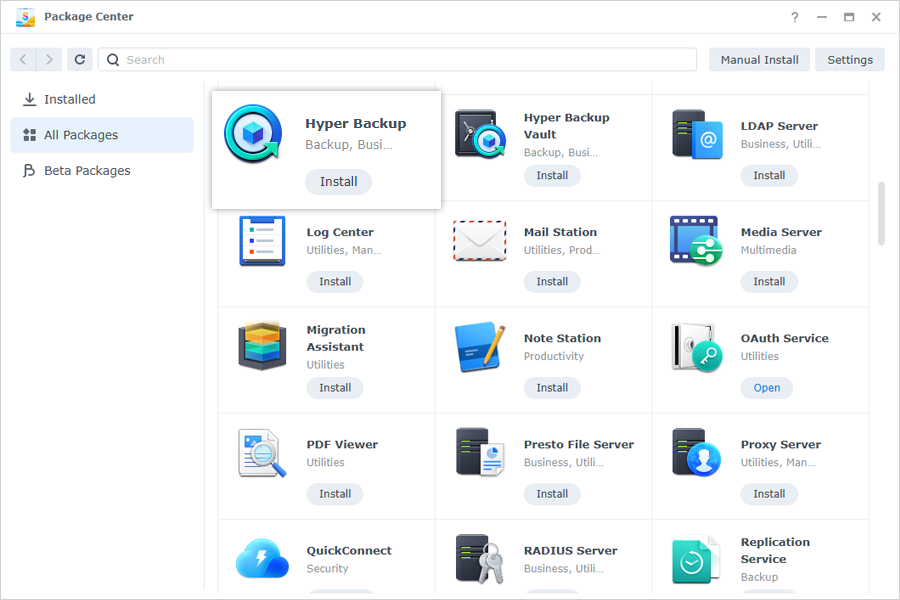Click the Hyper Backup Vault safe icon
Viewport: 900px width, 600px height.
[x=480, y=134]
